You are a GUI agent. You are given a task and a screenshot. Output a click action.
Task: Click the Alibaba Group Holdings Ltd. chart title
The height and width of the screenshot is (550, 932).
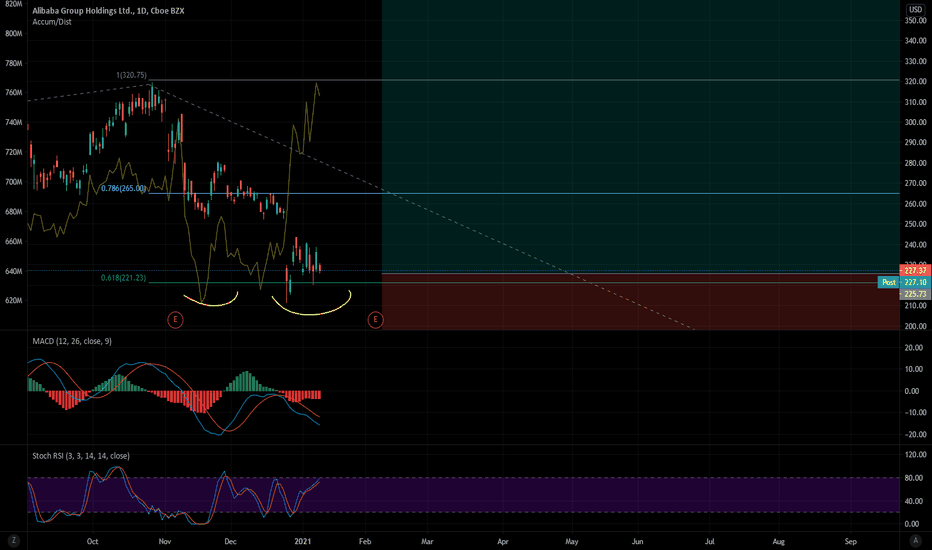[108, 11]
